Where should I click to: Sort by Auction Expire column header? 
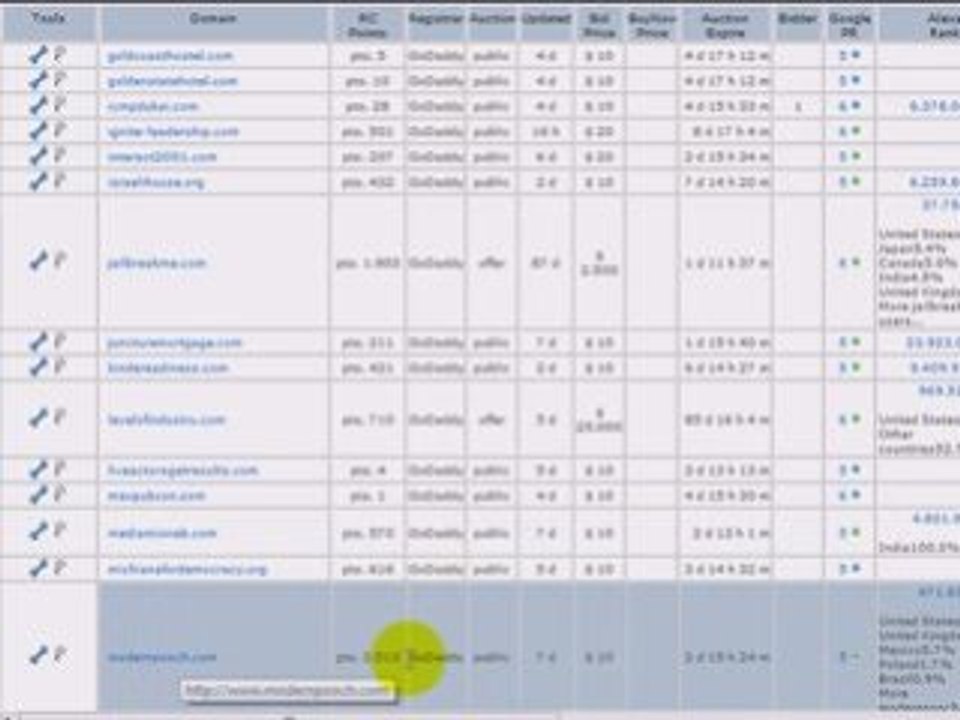[x=725, y=25]
